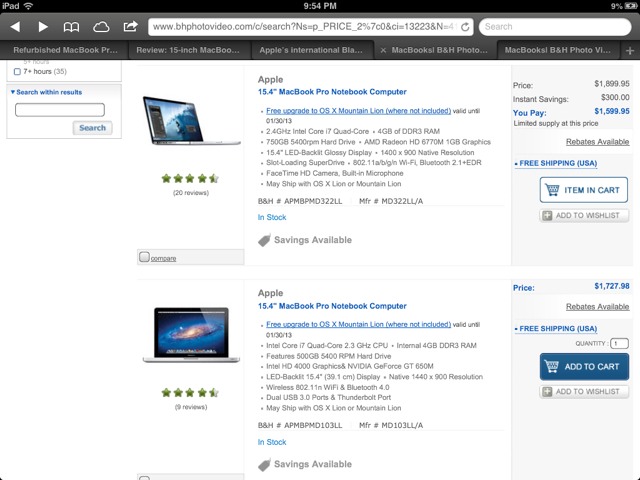This screenshot has width=640, height=480.
Task: Click Rebates Available for $1,599.95 MacBook
Action: pos(597,142)
